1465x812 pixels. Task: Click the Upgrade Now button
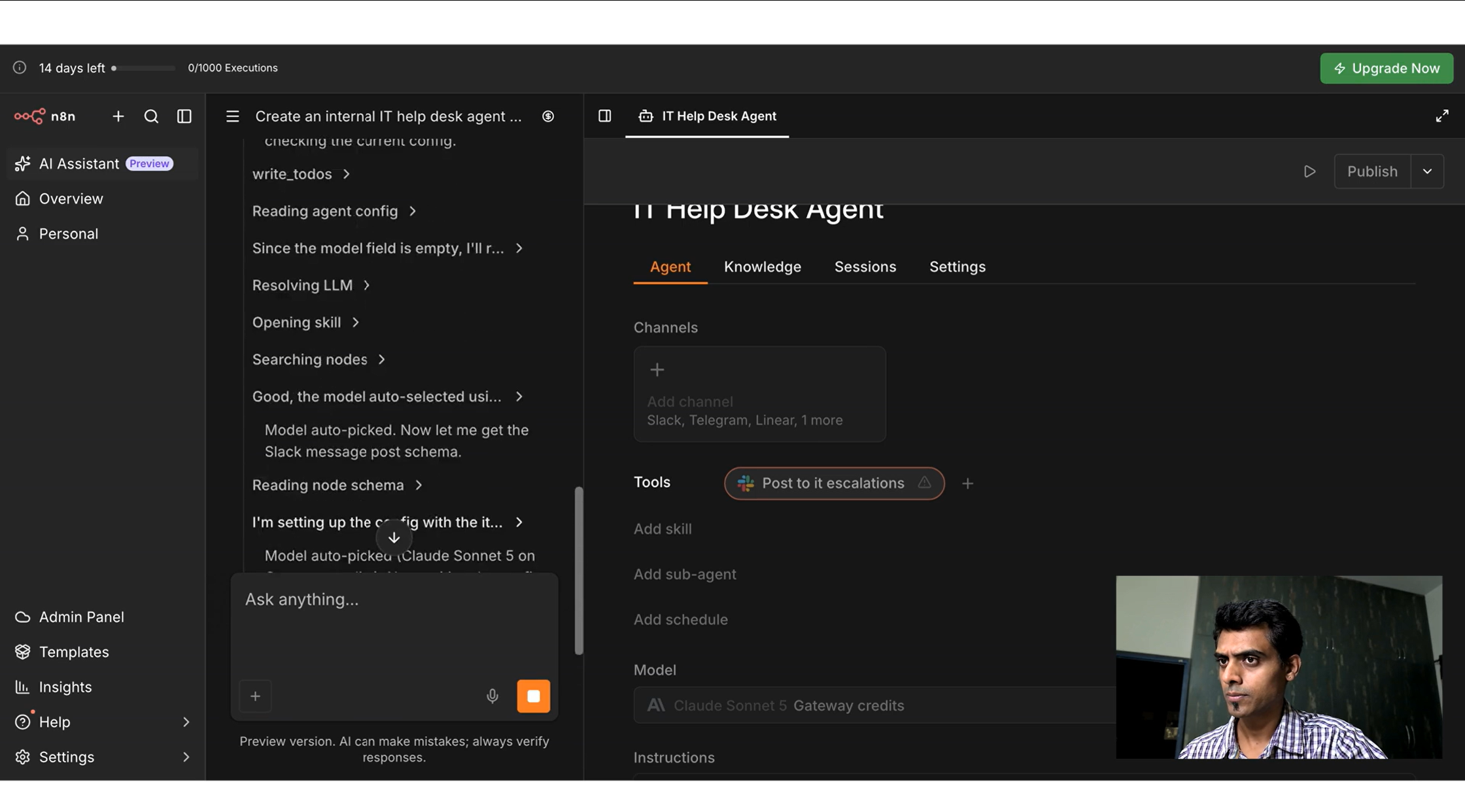point(1387,68)
